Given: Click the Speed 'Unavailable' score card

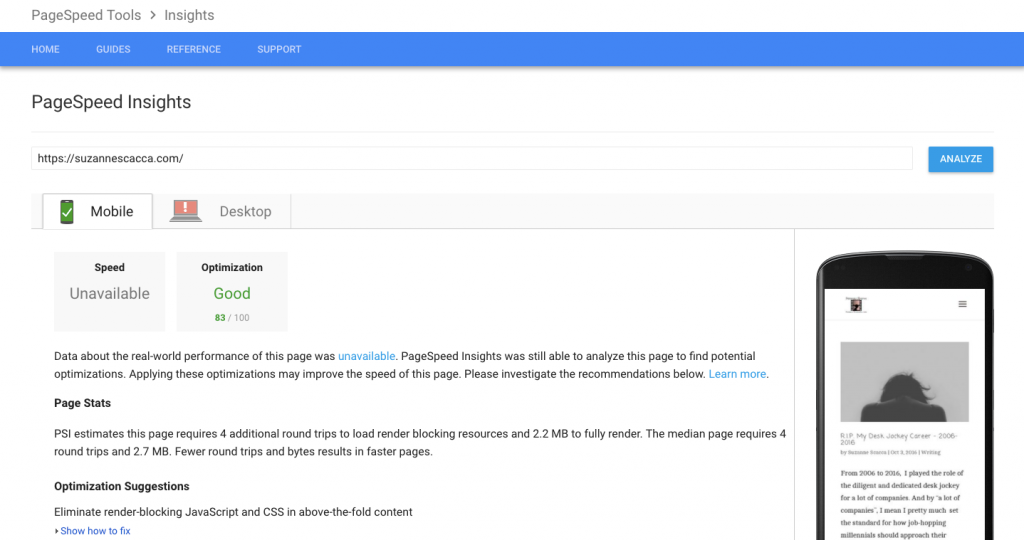Looking at the screenshot, I should [x=110, y=291].
